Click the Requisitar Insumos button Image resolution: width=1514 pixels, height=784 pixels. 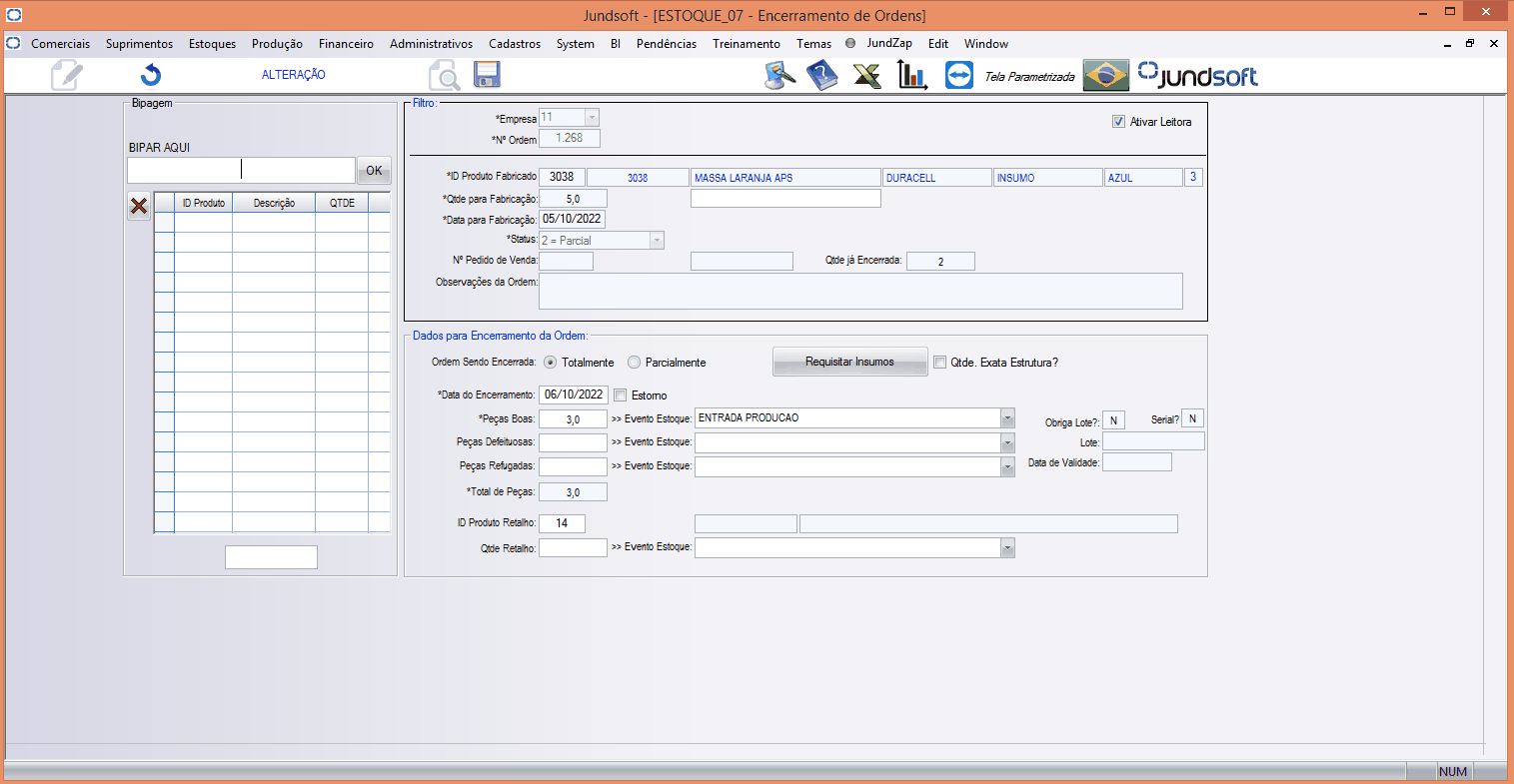849,362
